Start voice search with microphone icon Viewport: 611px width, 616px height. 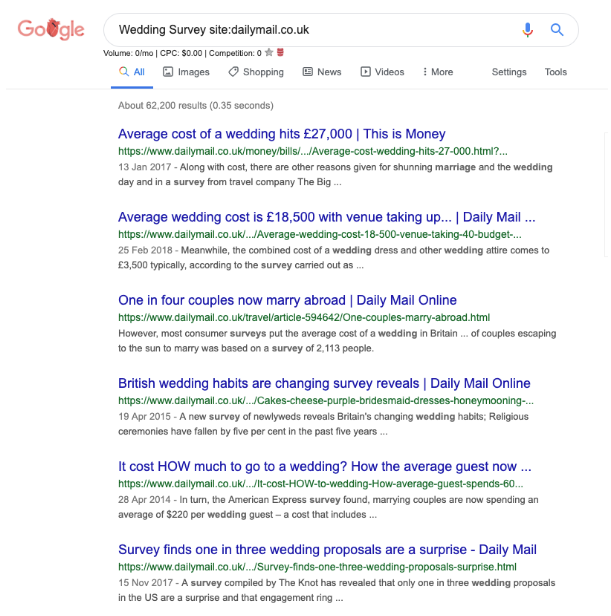[x=528, y=30]
